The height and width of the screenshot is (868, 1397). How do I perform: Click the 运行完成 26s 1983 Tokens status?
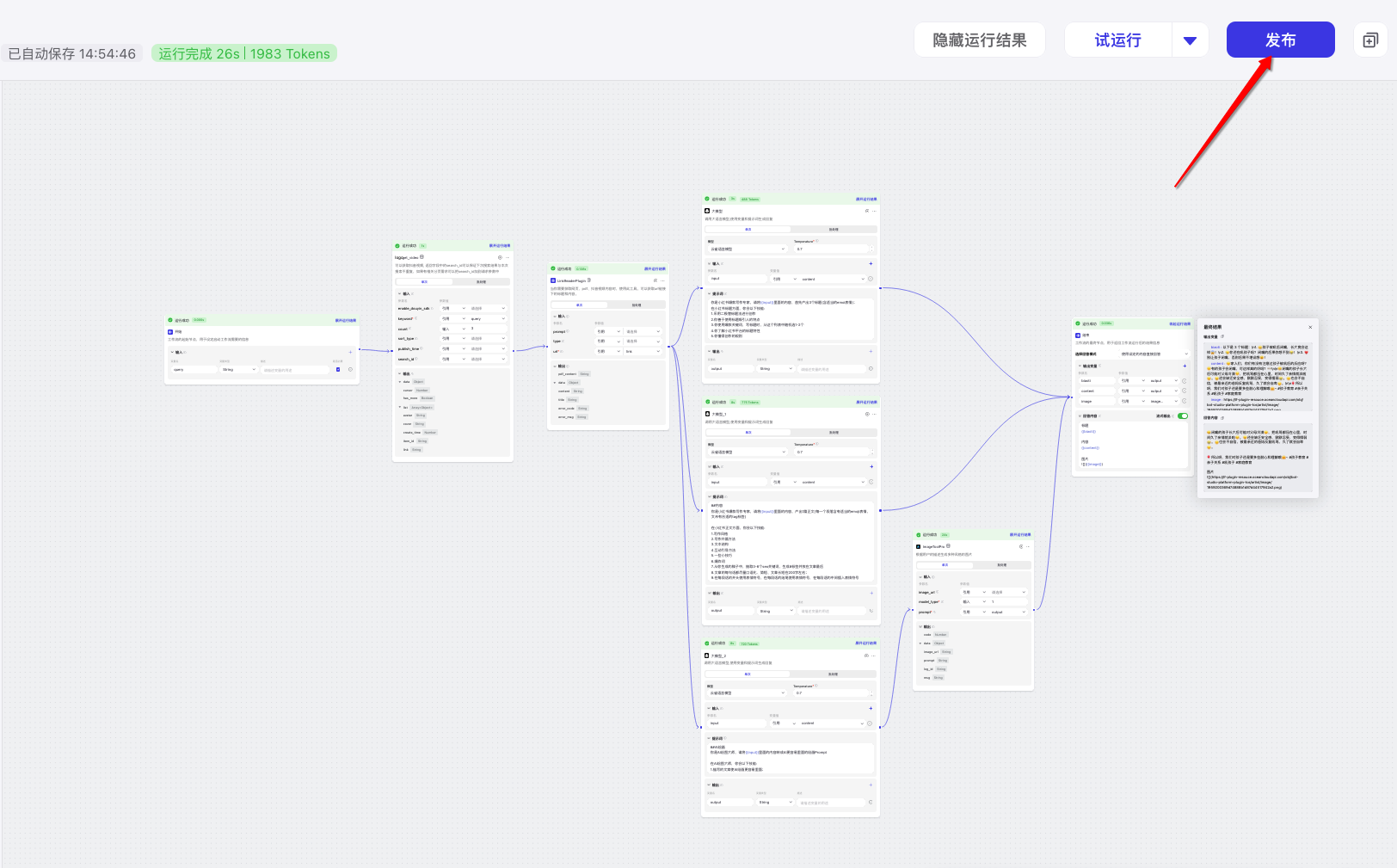tap(244, 53)
